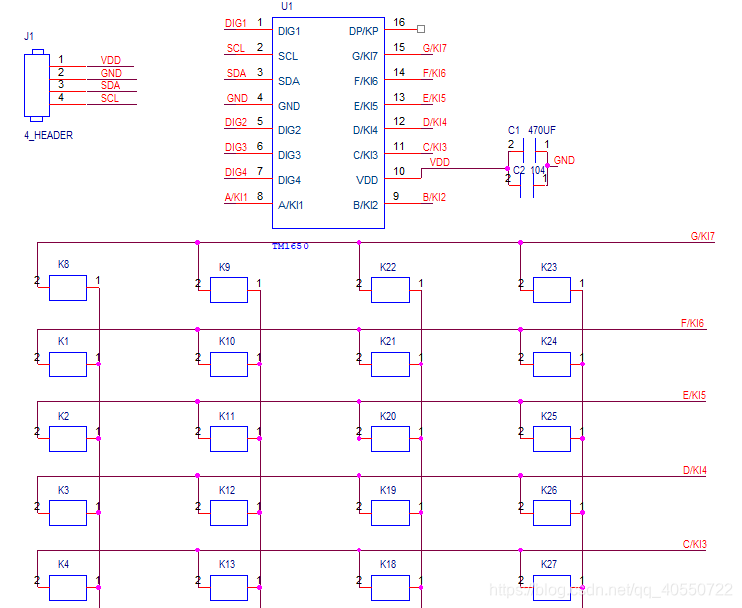Click the E/KI5 label ending the K2 row wire

[694, 396]
